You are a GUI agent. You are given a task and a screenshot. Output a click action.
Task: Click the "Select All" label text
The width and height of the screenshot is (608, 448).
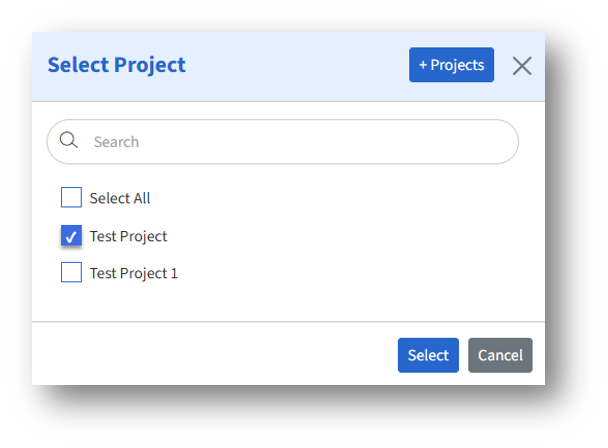(120, 198)
